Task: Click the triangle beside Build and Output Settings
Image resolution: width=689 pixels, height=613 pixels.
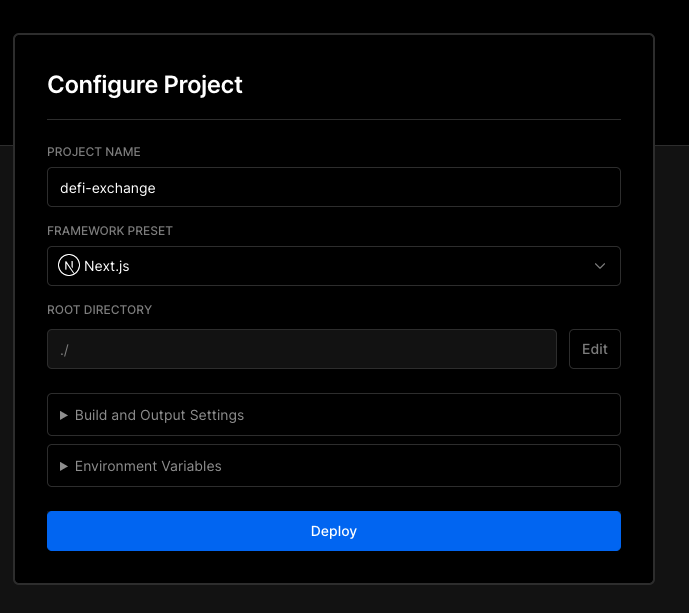Action: point(64,415)
